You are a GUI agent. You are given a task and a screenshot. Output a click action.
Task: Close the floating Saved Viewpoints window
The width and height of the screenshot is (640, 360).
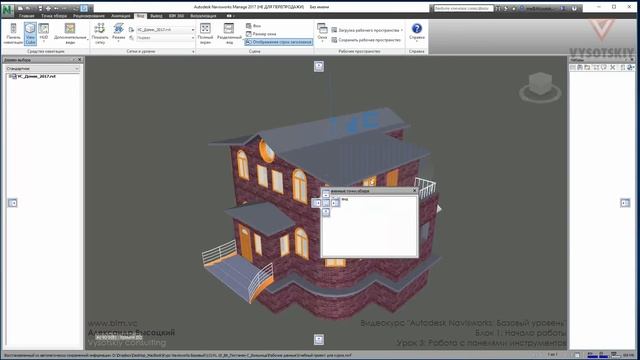[415, 191]
